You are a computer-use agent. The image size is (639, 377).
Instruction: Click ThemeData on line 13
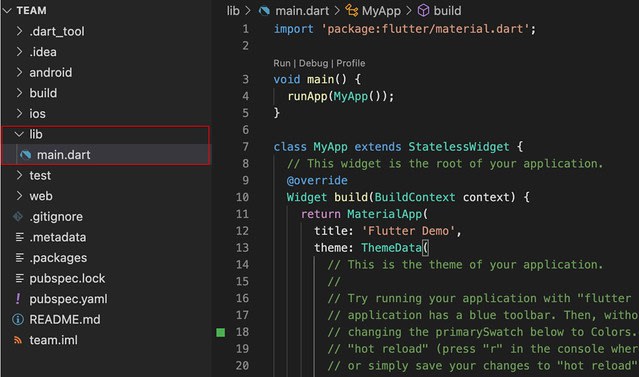(x=391, y=248)
